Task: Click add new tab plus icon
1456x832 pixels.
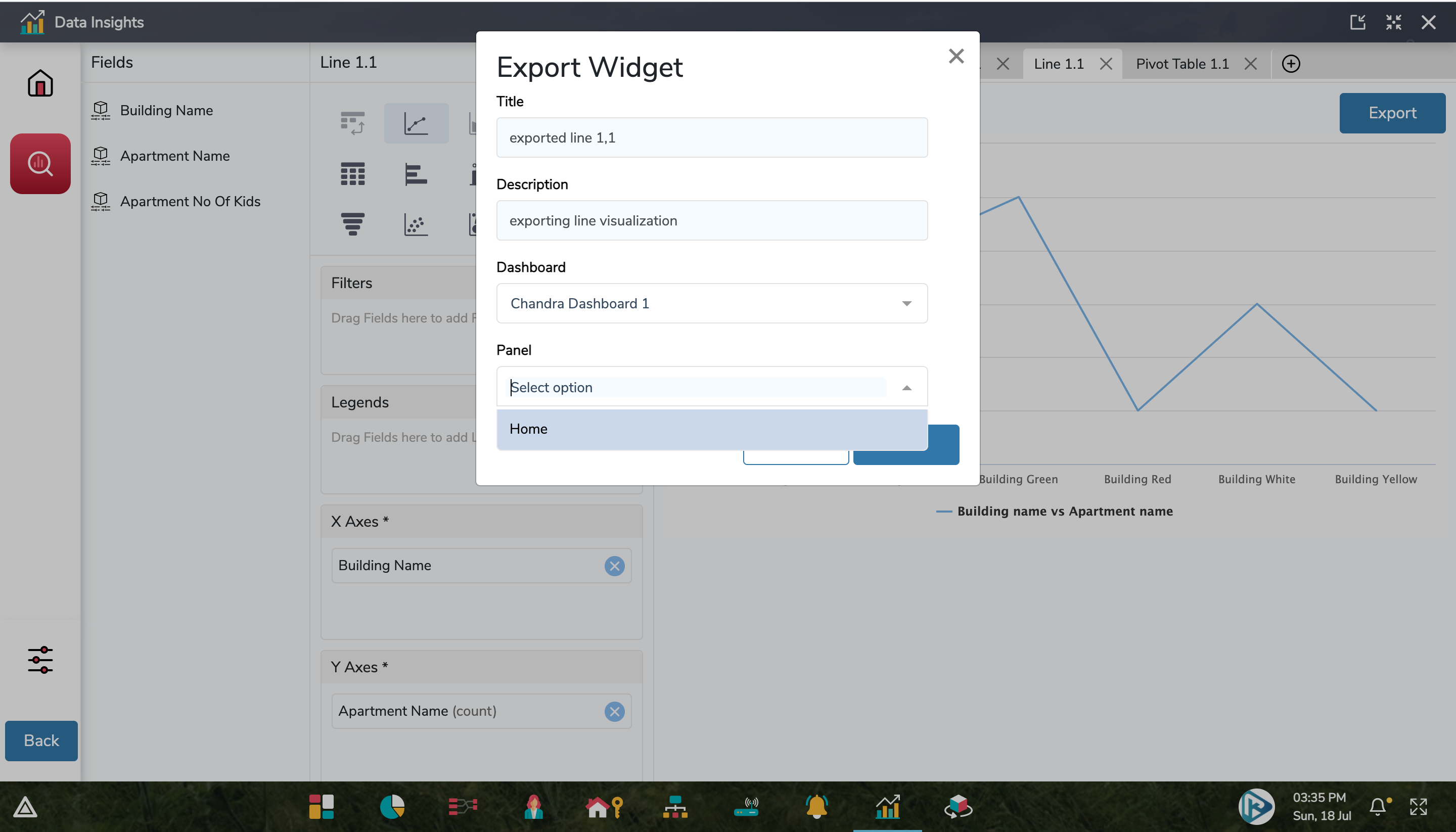Action: 1291,64
